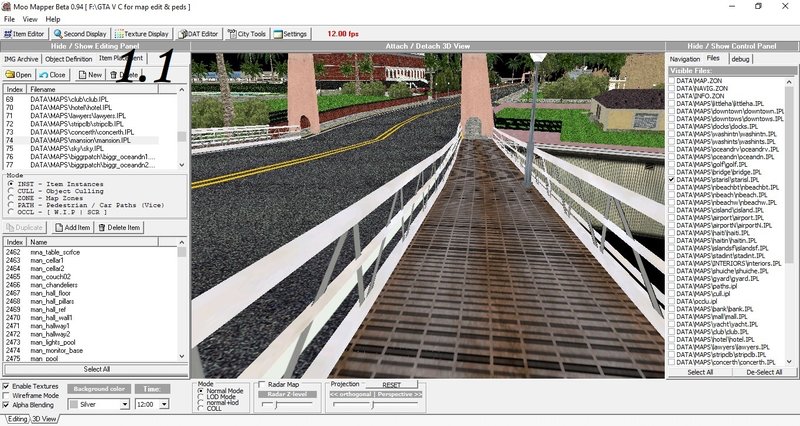This screenshot has width=800, height=426.
Task: Select DATA\MAPS\mansion\mansion.IPL file row
Action: tap(81, 140)
